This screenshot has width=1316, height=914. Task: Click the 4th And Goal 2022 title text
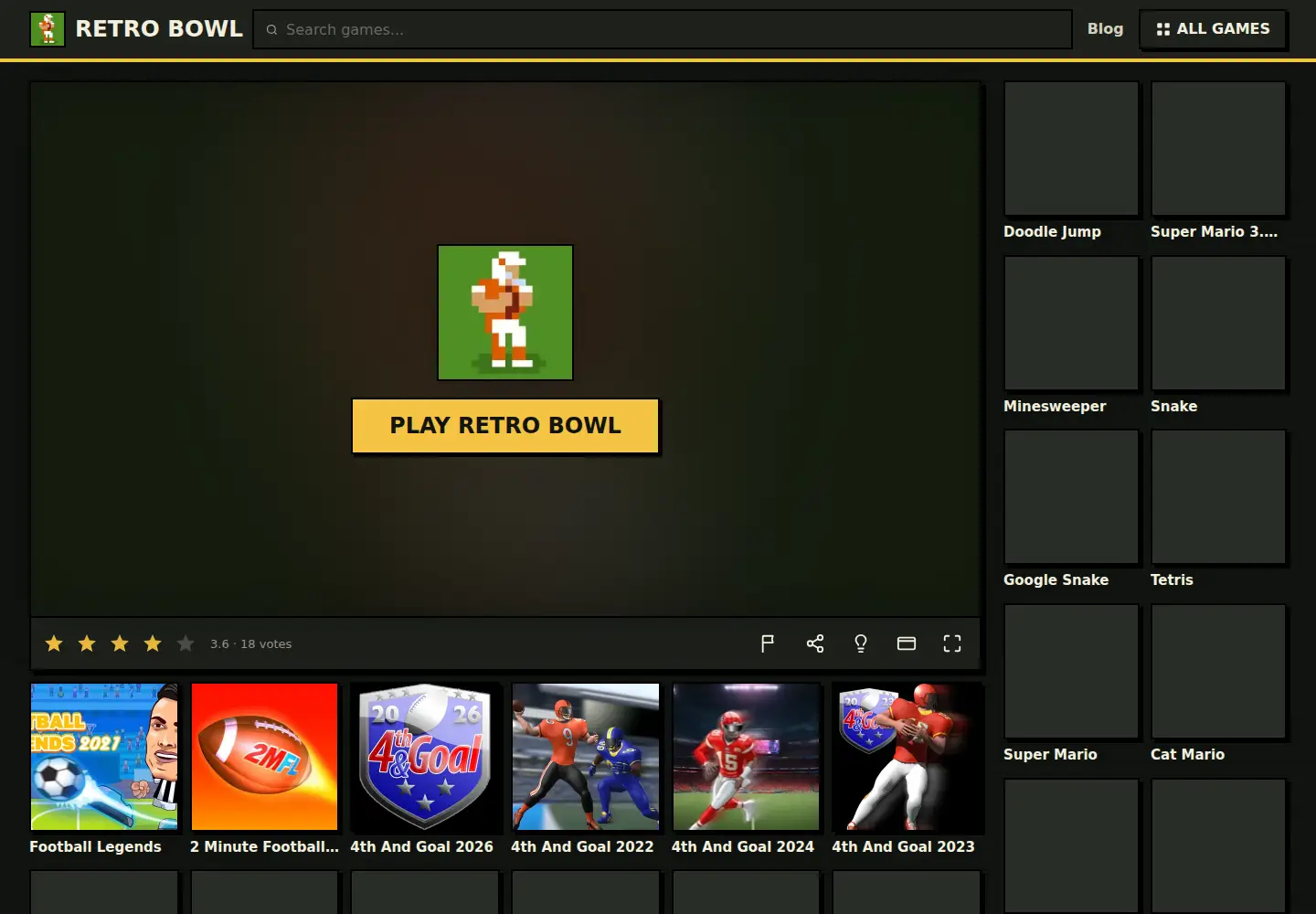click(x=582, y=847)
